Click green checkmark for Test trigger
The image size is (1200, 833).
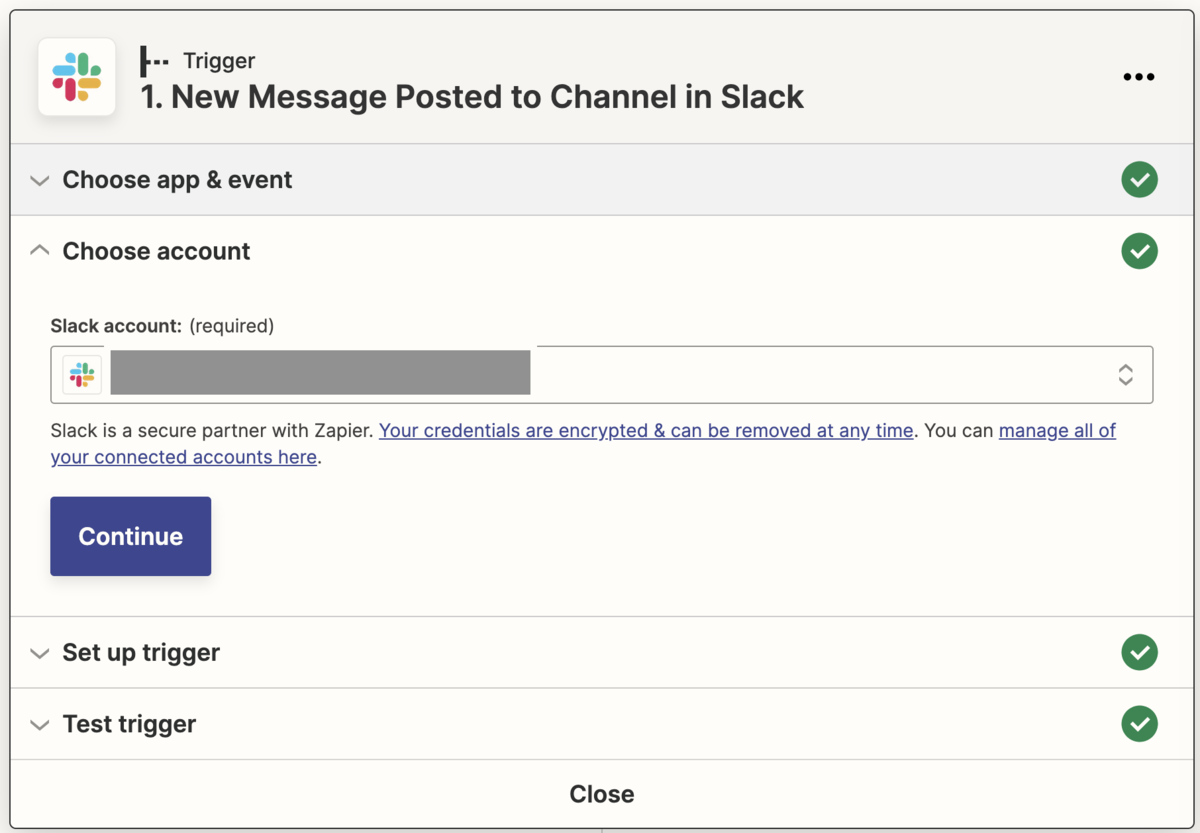point(1139,723)
